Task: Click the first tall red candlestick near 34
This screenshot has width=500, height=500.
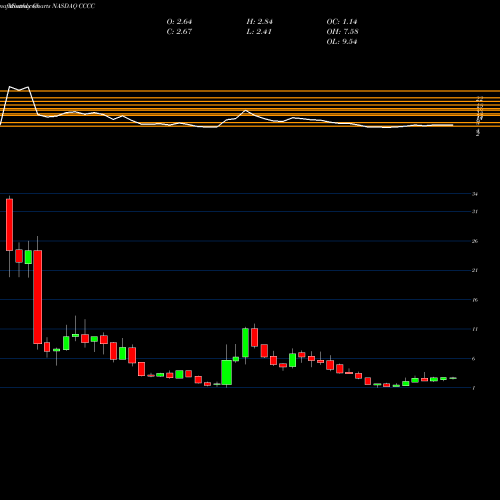Action: (9, 225)
